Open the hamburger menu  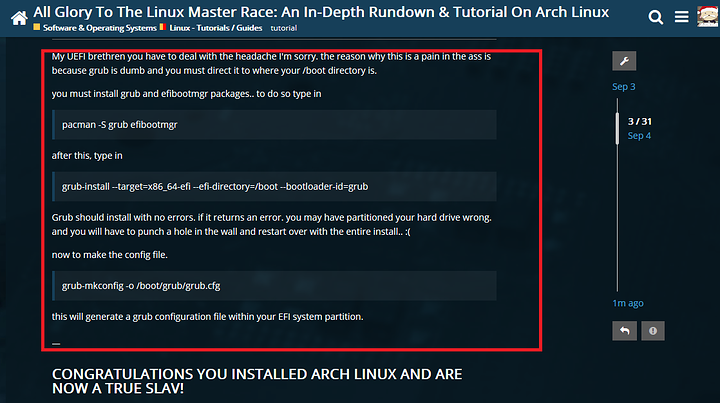[681, 18]
